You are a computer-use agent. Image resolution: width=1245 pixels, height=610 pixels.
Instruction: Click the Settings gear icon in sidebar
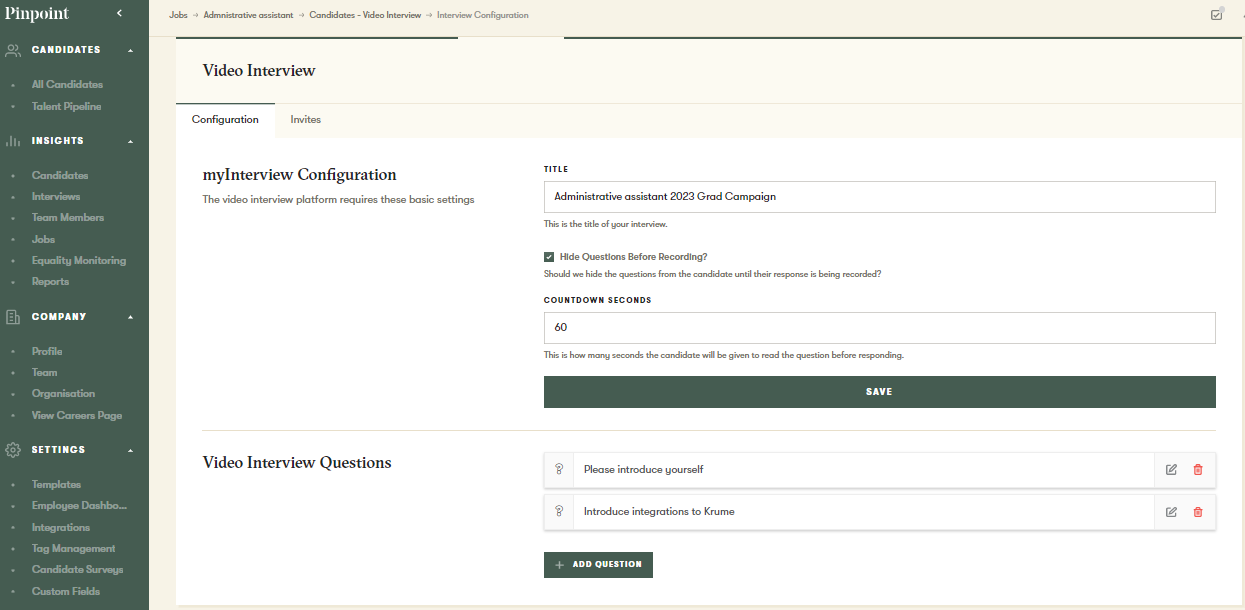click(13, 450)
